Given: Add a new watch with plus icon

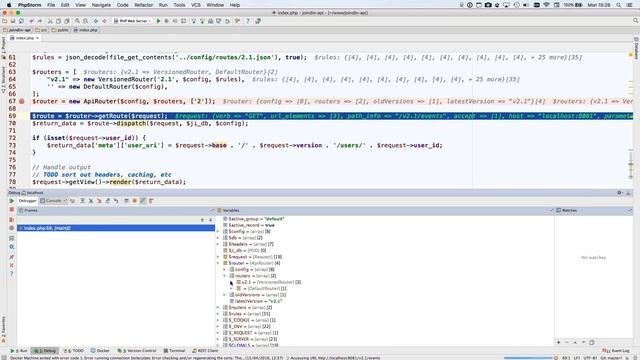Looking at the screenshot, I should click(559, 342).
